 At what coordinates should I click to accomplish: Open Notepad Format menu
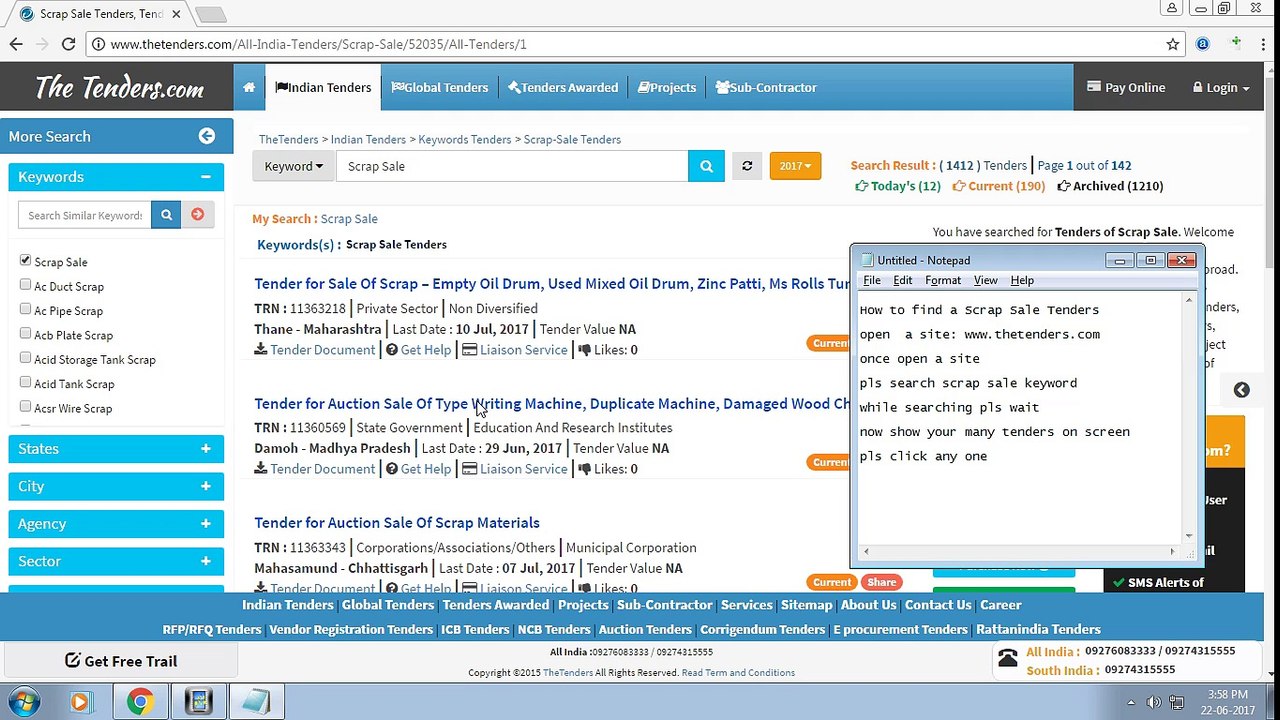point(943,280)
